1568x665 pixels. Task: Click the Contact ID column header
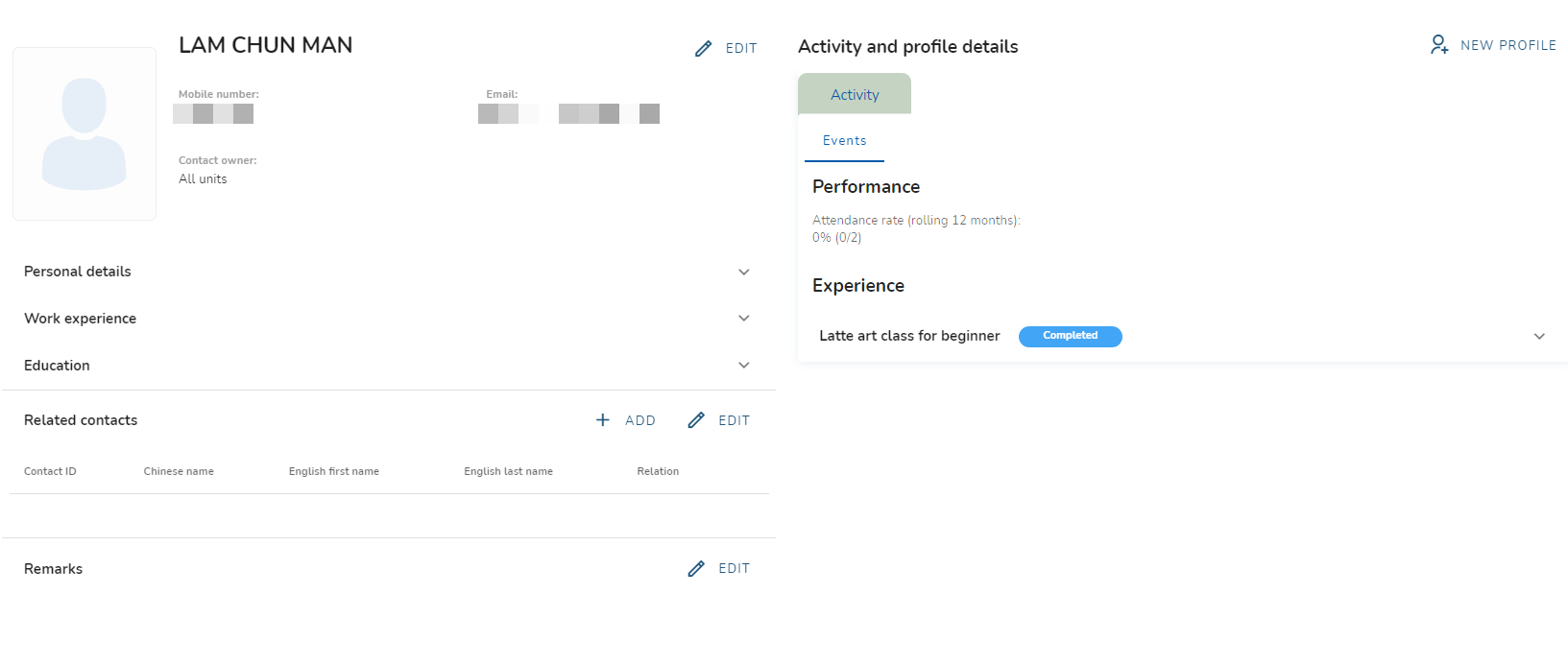click(x=50, y=471)
